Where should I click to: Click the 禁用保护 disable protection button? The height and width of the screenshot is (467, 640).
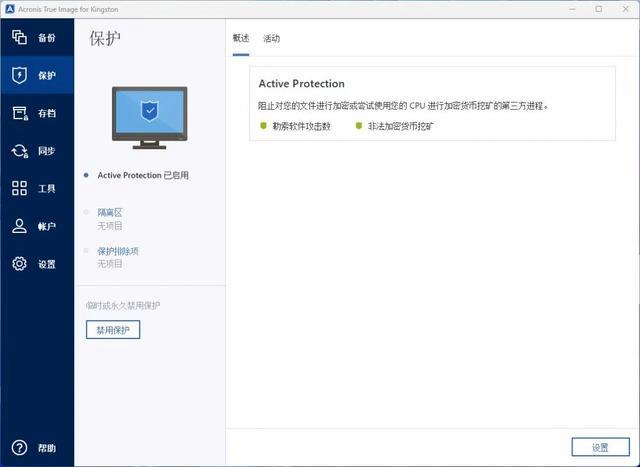[x=113, y=330]
